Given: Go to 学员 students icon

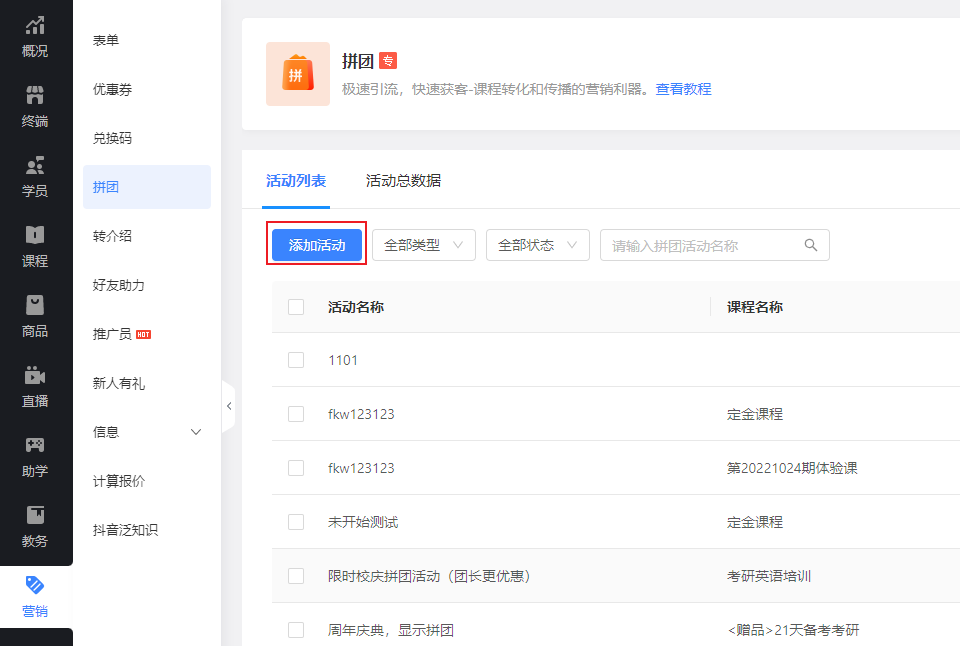Looking at the screenshot, I should click(x=35, y=165).
